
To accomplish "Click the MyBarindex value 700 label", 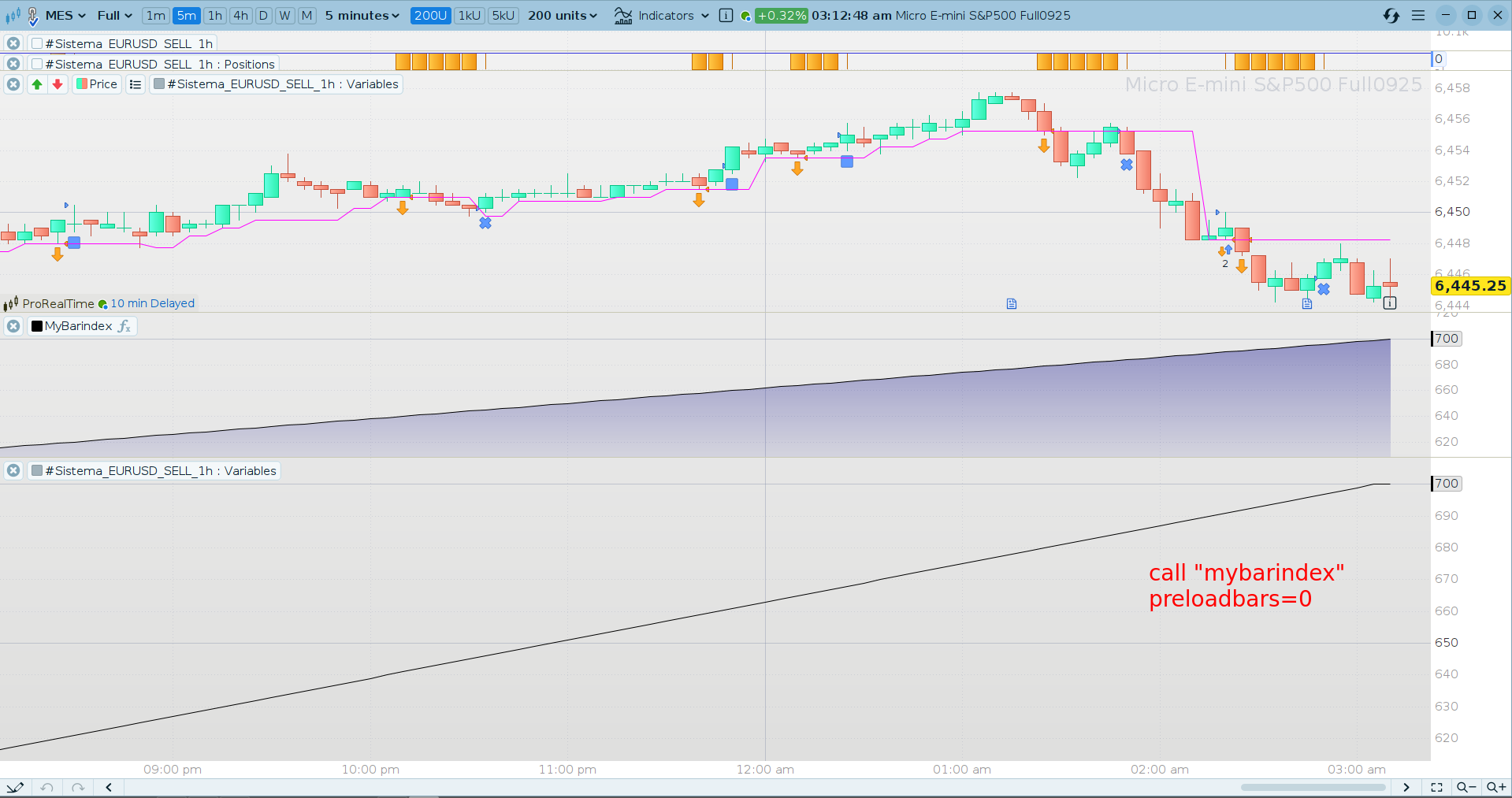I will pyautogui.click(x=1446, y=339).
